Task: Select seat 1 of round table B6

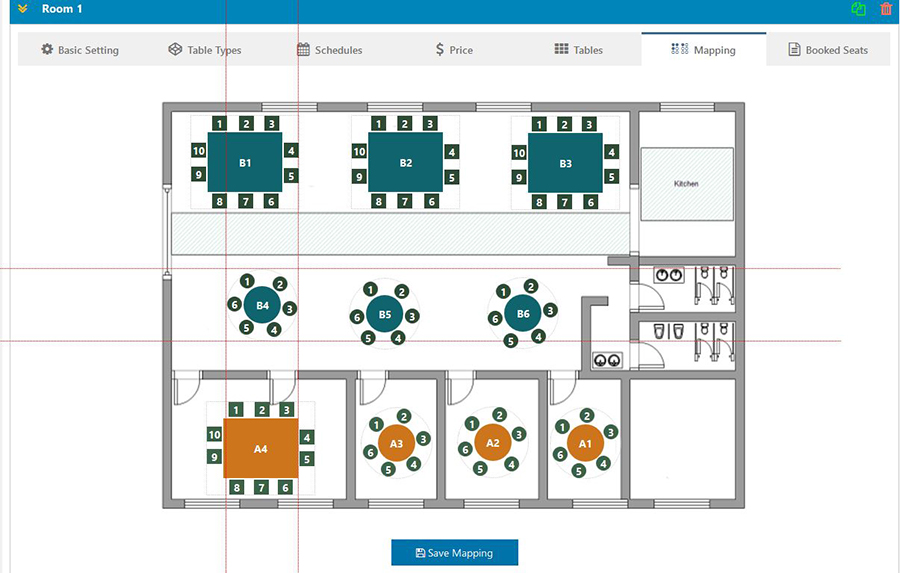Action: point(503,291)
